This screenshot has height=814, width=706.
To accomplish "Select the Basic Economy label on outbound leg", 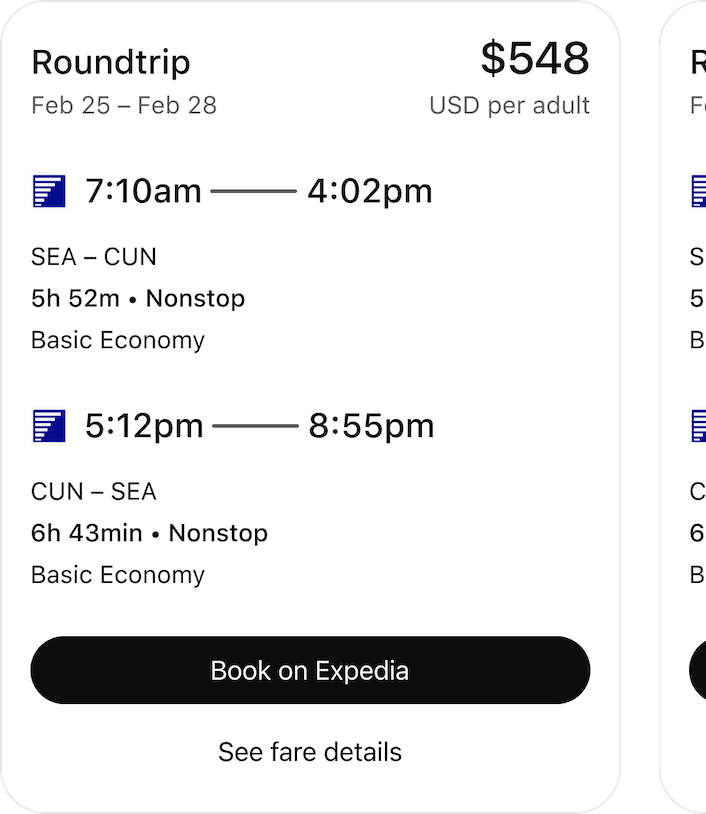I will coord(115,340).
